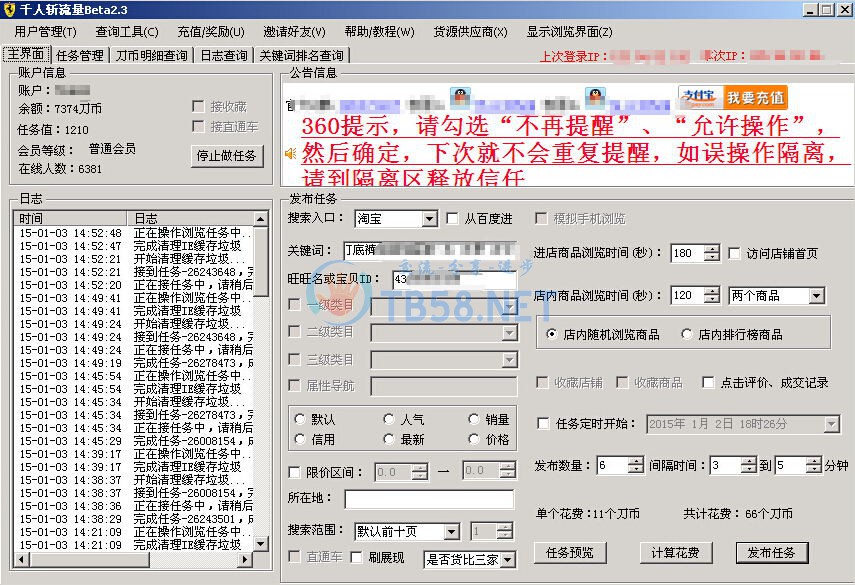Click the 所在地 input field

pos(429,498)
